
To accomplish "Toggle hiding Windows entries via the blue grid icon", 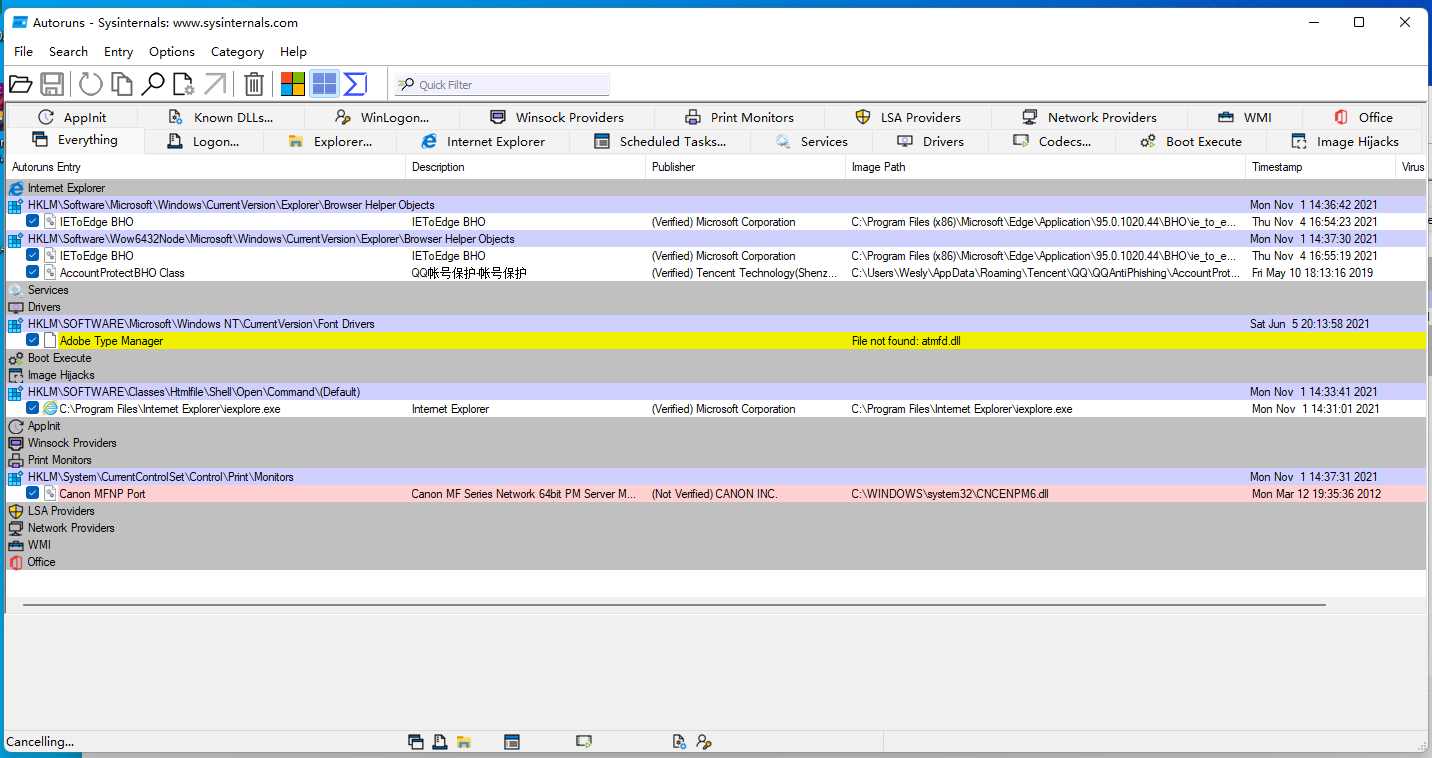I will click(x=324, y=85).
